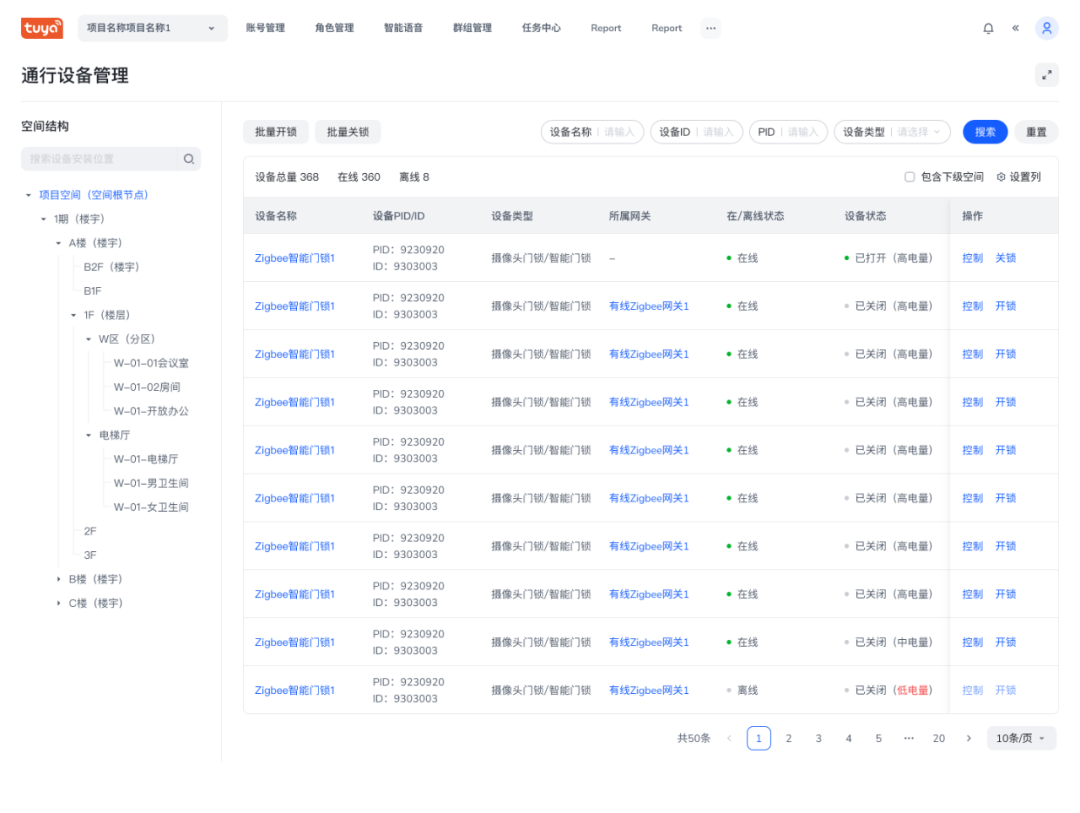Collapse 项目空间 root node
The width and height of the screenshot is (1080, 813).
(28, 195)
